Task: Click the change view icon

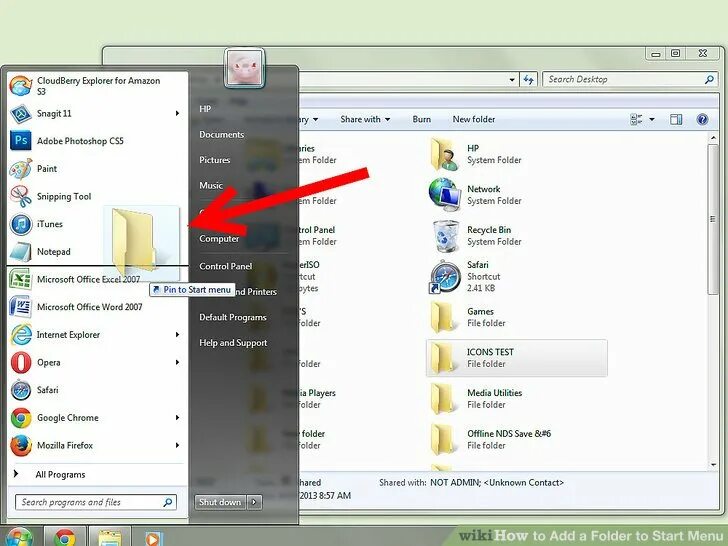Action: pos(636,119)
